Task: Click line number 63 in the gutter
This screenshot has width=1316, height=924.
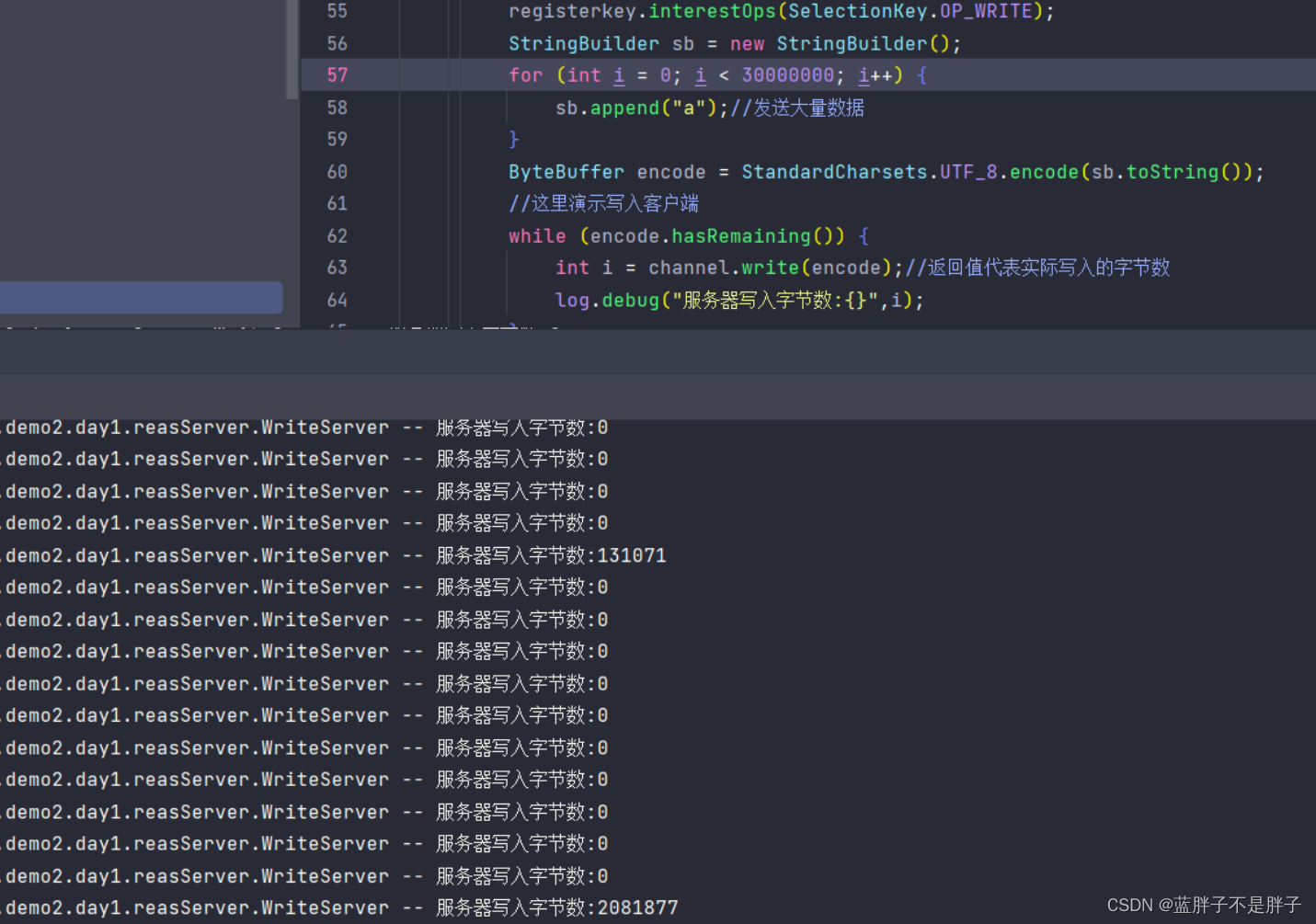Action: 338,268
